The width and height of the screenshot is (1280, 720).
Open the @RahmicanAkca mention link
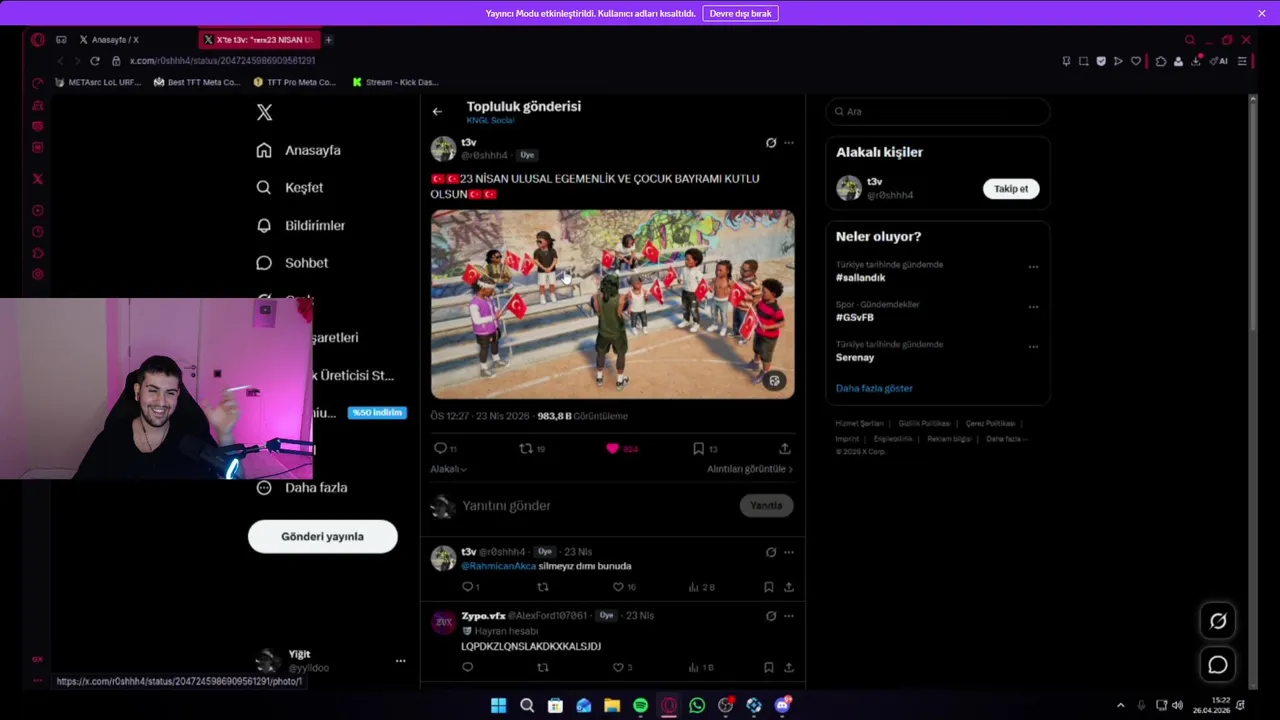(x=498, y=566)
